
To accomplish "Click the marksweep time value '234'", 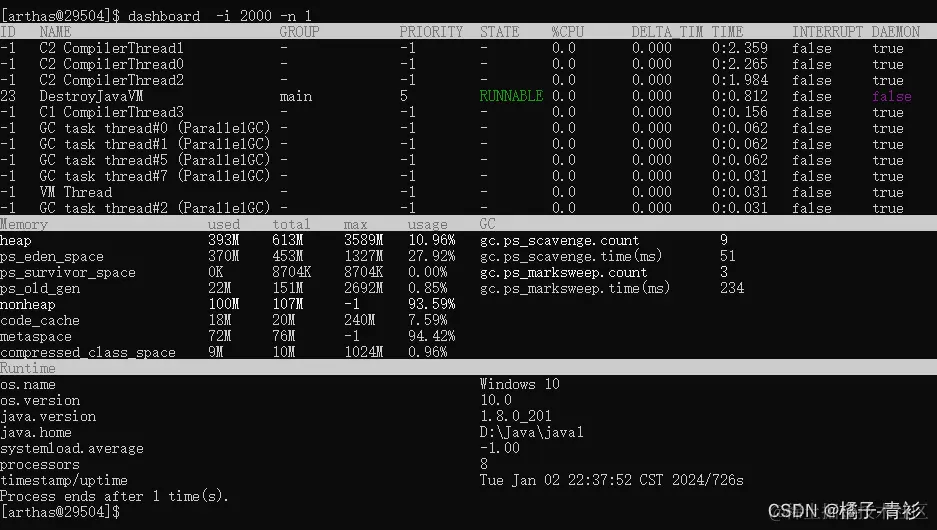I will (732, 288).
